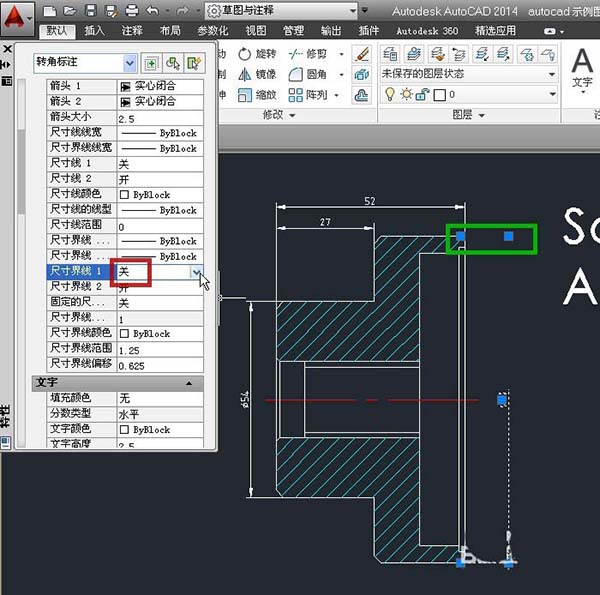Screen dimensions: 600x595
Task: Click the Save disk icon
Action: [90, 11]
